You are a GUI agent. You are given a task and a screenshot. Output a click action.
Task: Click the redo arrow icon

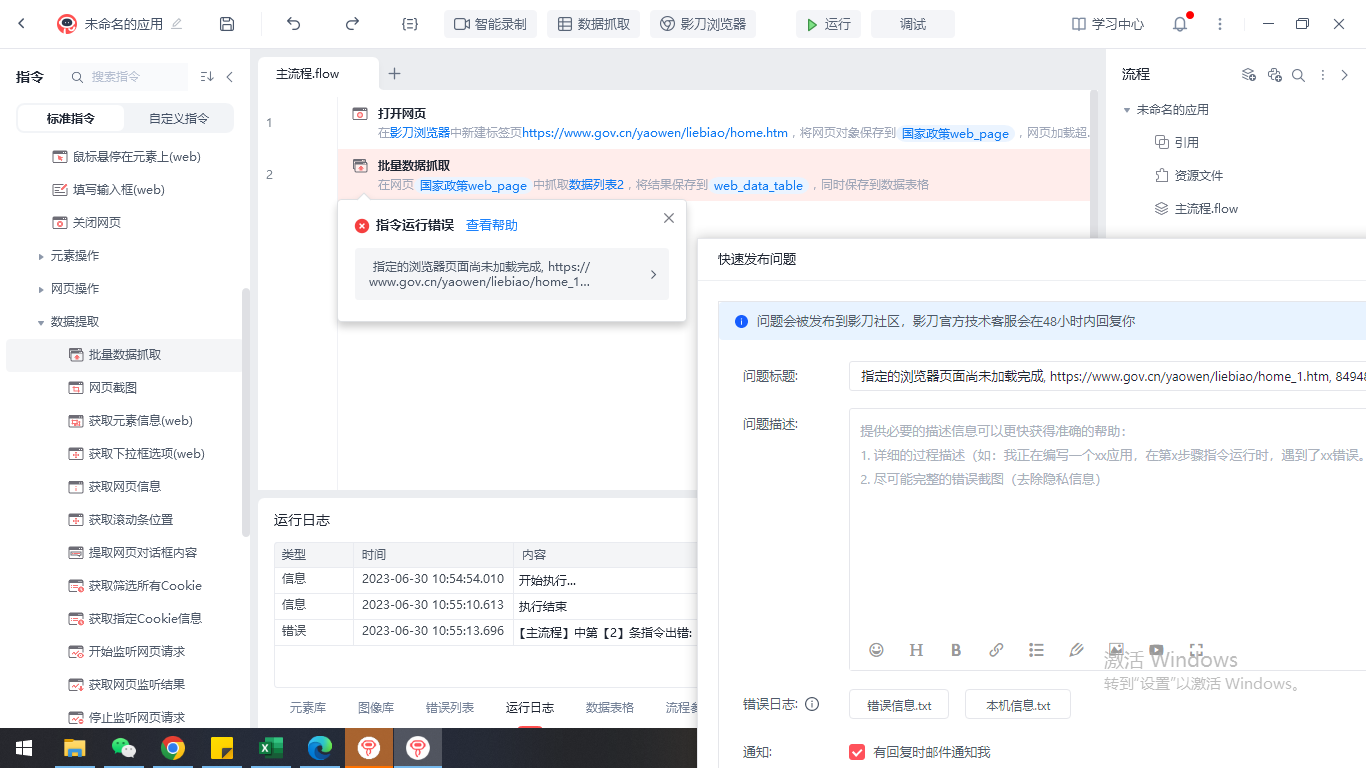pyautogui.click(x=352, y=24)
